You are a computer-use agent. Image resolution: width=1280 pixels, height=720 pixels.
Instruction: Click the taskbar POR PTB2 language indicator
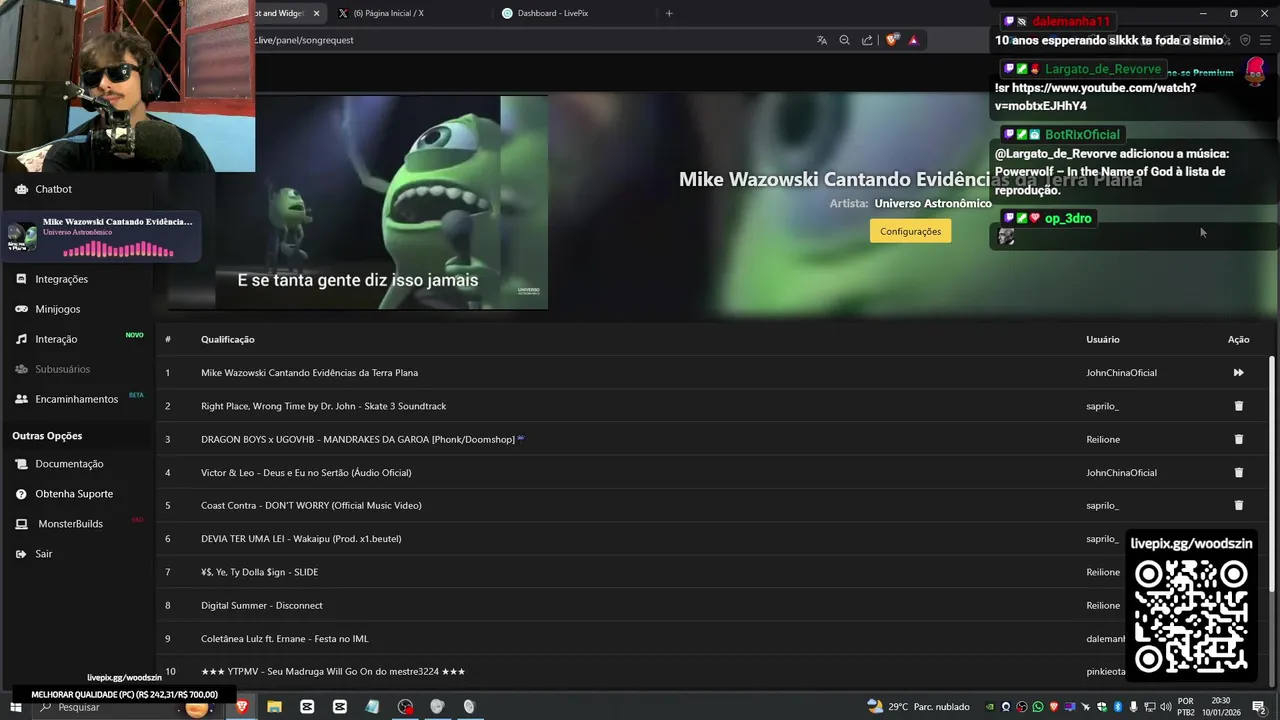[x=1186, y=707]
